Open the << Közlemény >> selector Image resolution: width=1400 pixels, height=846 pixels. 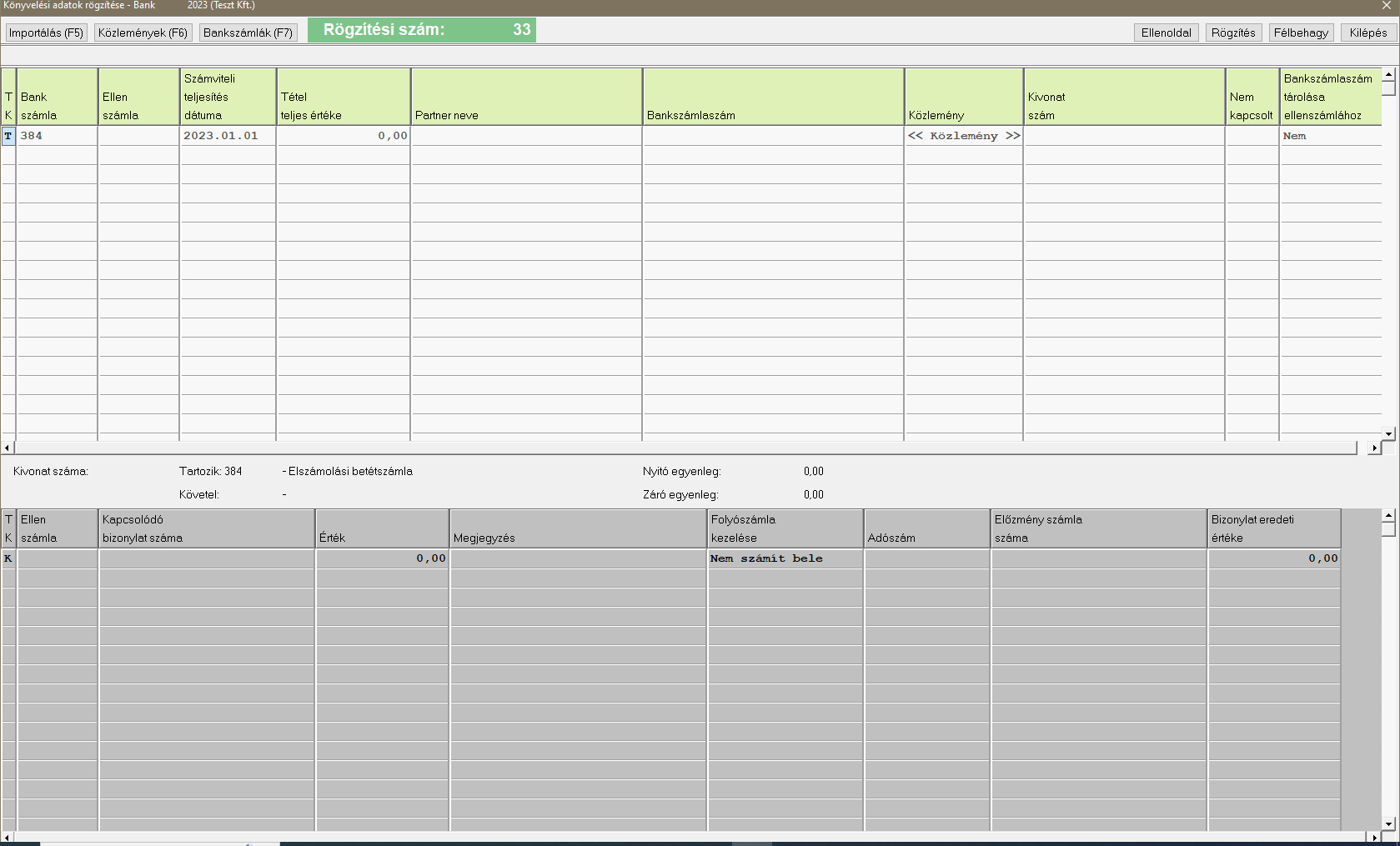[x=963, y=136]
